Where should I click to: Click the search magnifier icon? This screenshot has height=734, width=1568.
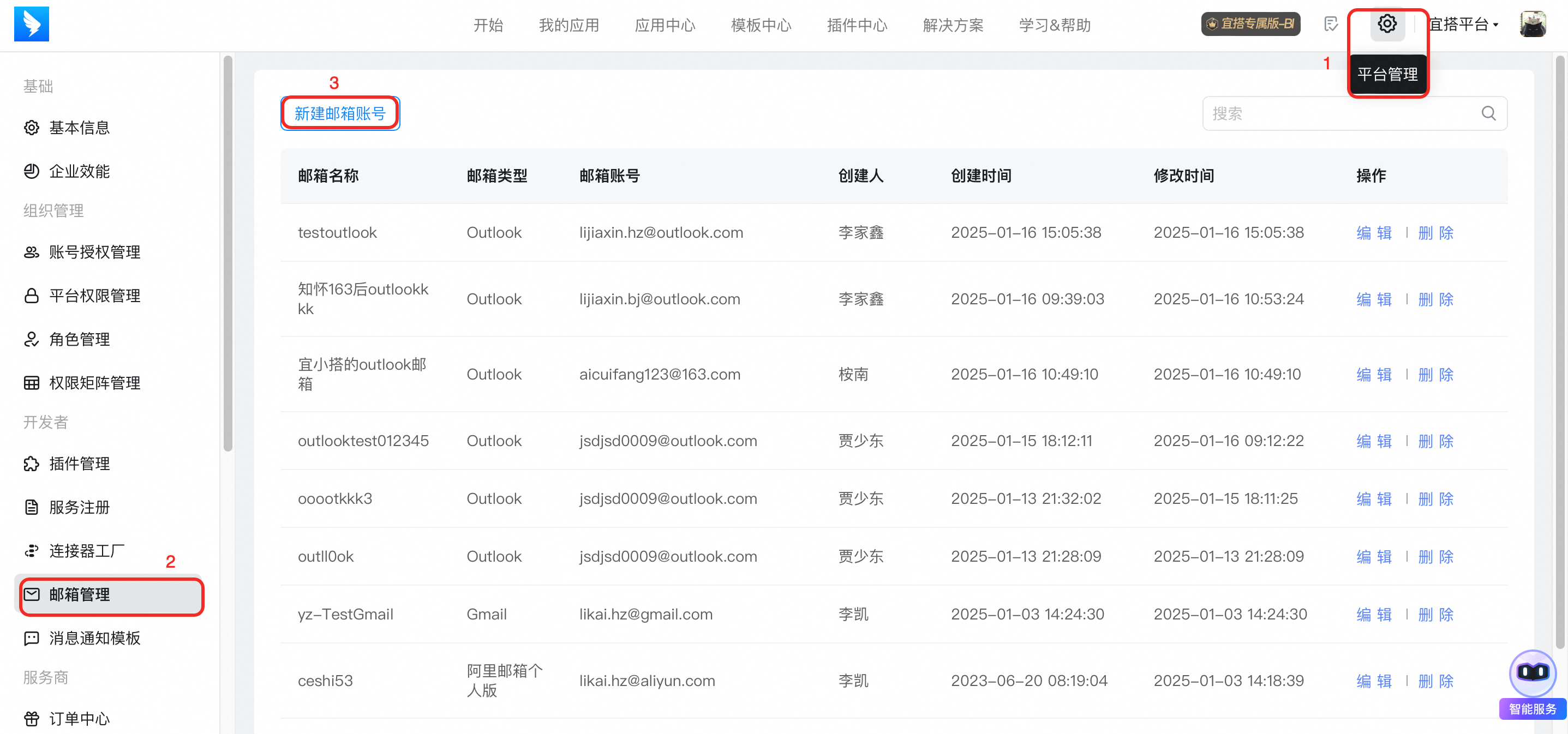[x=1488, y=113]
